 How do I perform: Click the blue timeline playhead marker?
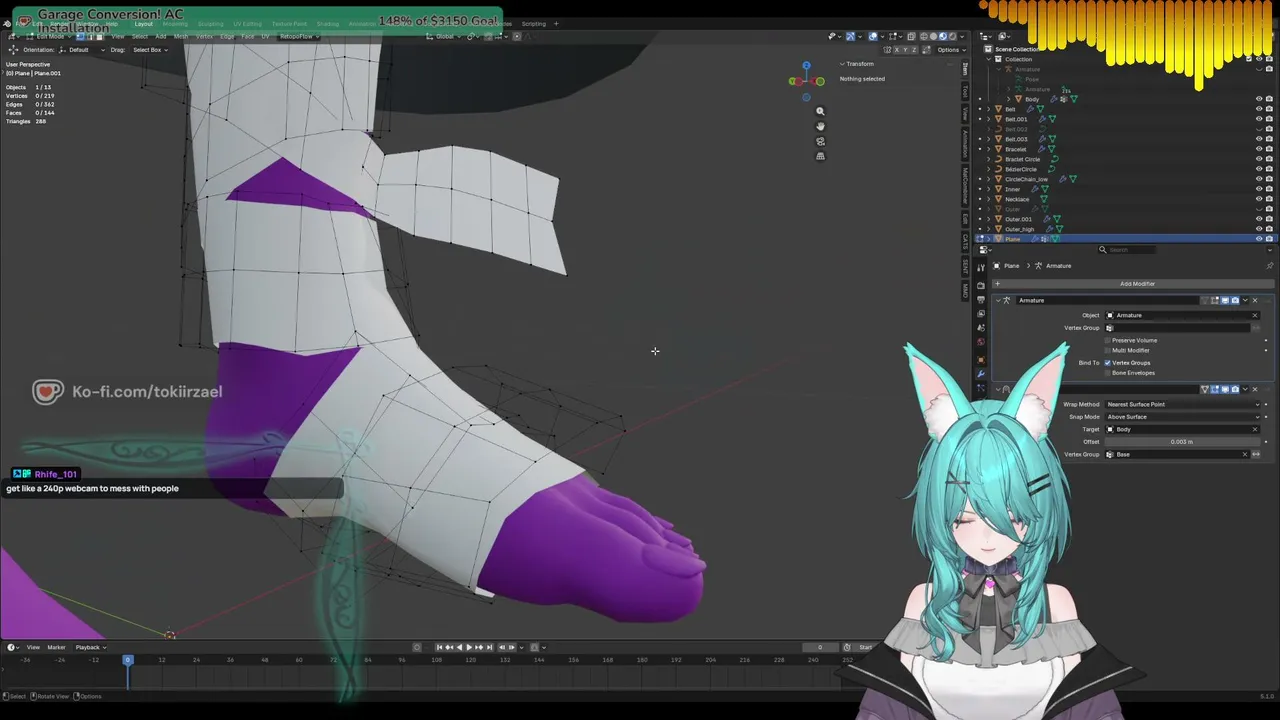[127, 660]
